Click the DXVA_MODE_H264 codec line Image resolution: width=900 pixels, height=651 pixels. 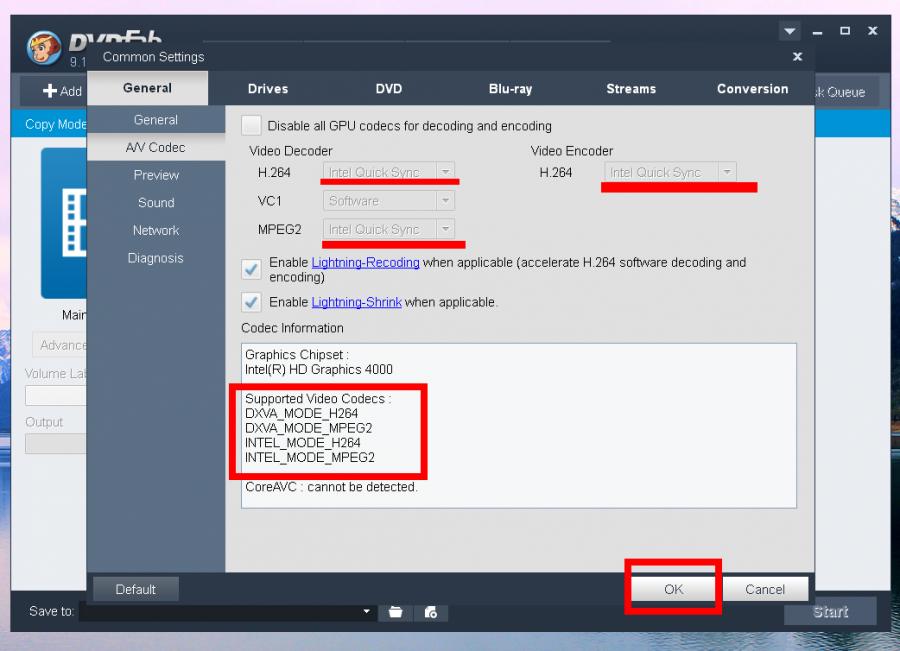301,413
